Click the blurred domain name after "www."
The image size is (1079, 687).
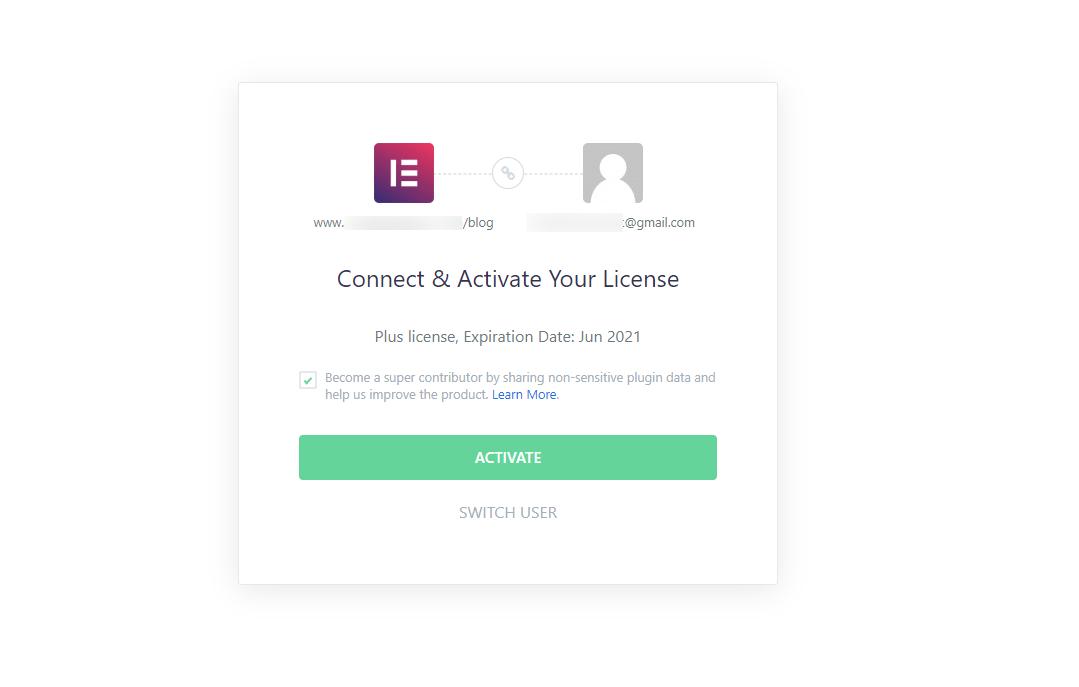(403, 223)
